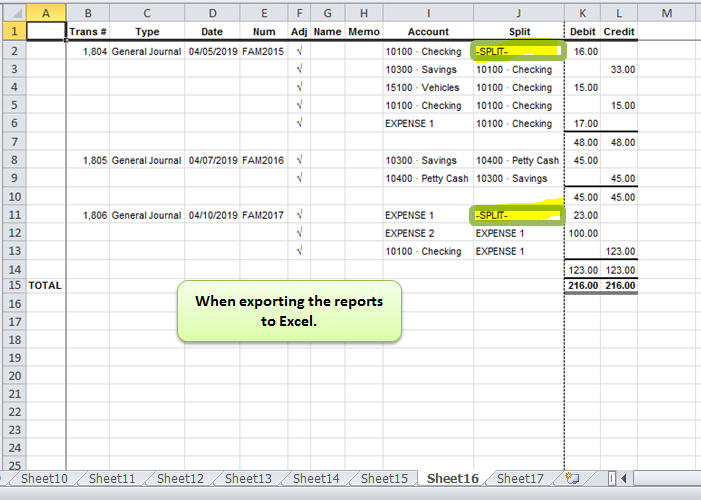Image resolution: width=701 pixels, height=500 pixels.
Task: Select the 216.00 total credit cell
Action: 619,285
